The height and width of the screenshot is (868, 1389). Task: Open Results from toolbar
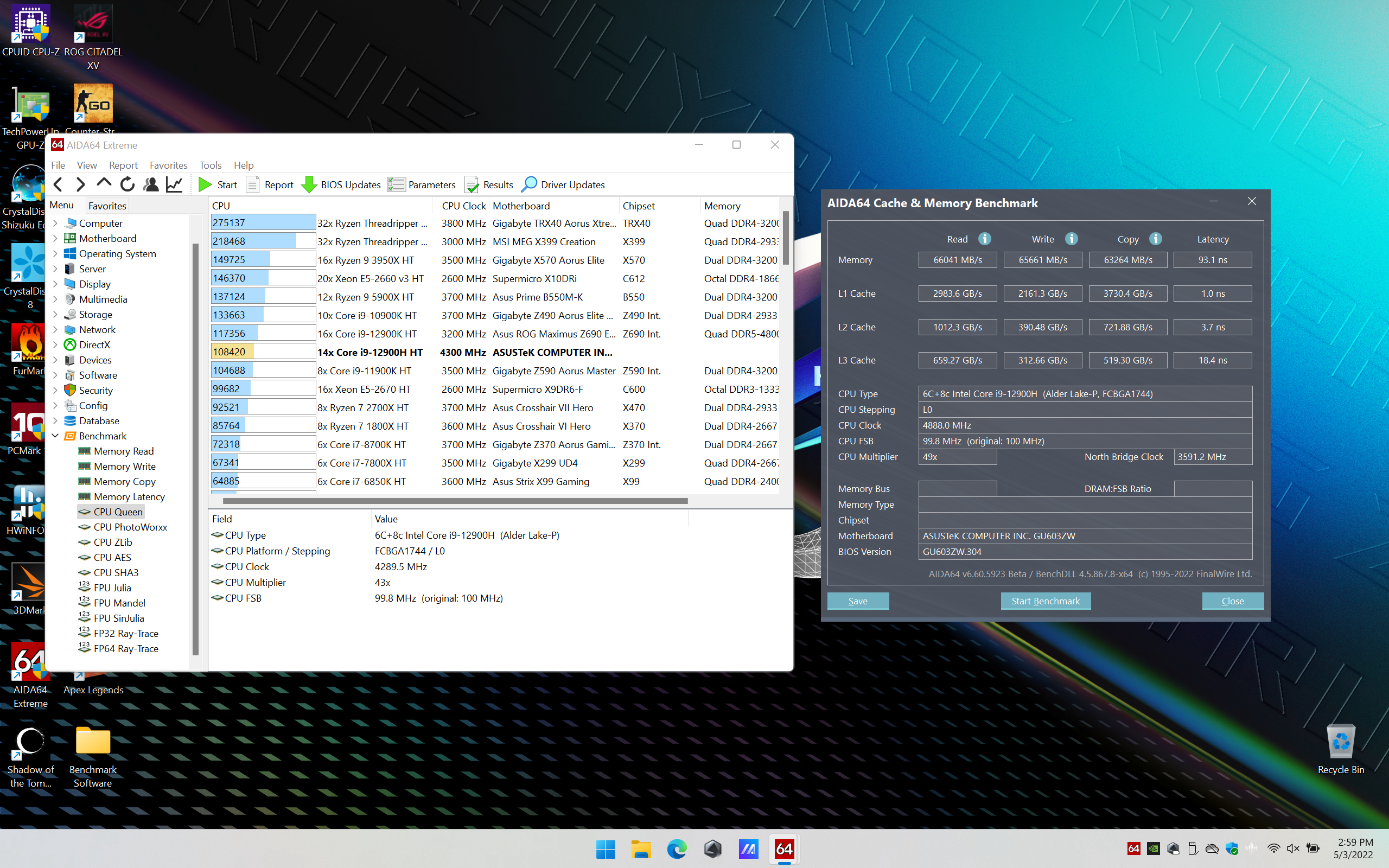point(489,184)
